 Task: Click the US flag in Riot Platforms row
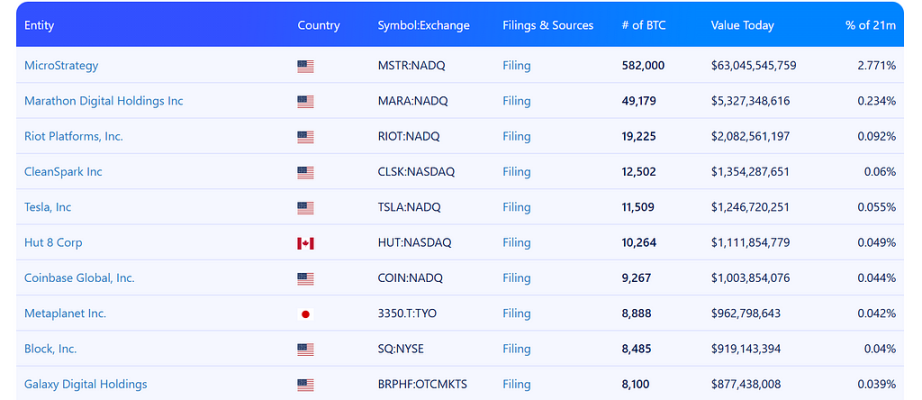305,137
